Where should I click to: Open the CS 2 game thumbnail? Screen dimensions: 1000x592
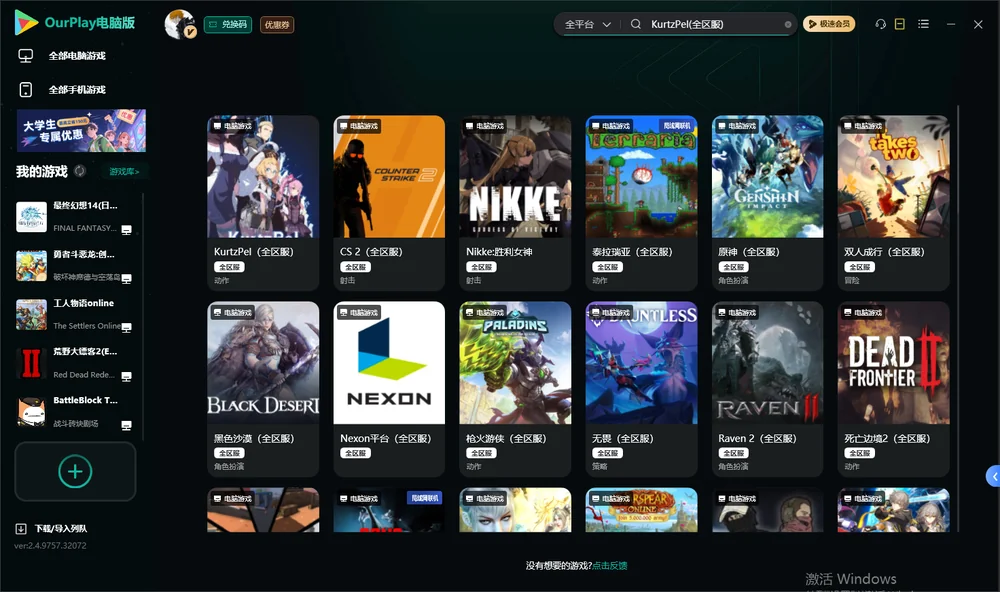pos(389,177)
